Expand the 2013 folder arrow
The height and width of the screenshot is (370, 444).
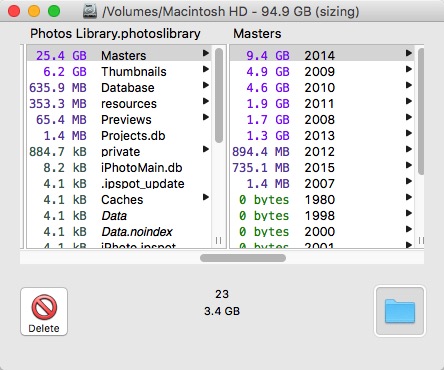pos(409,133)
